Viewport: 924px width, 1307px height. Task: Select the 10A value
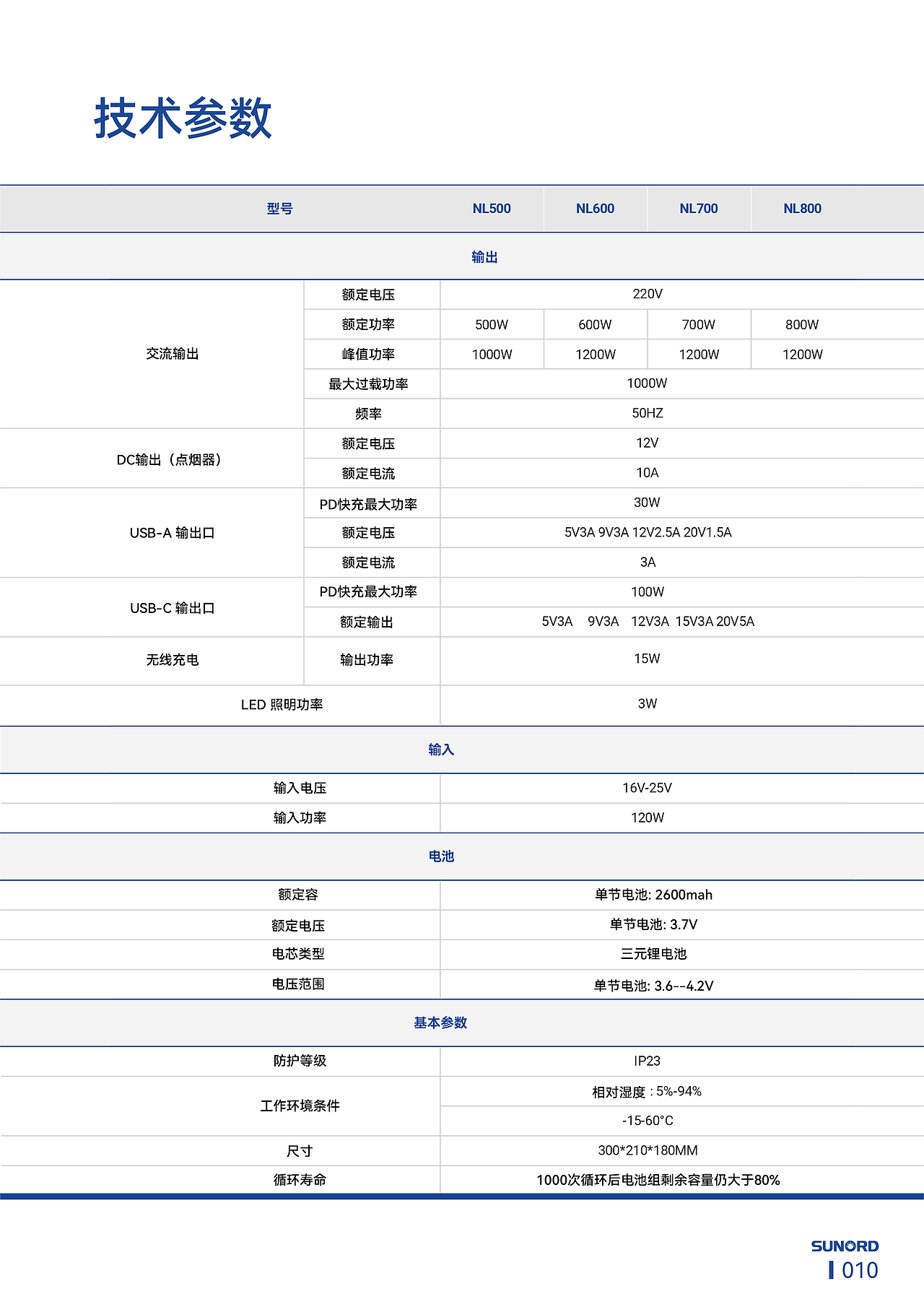pyautogui.click(x=648, y=473)
